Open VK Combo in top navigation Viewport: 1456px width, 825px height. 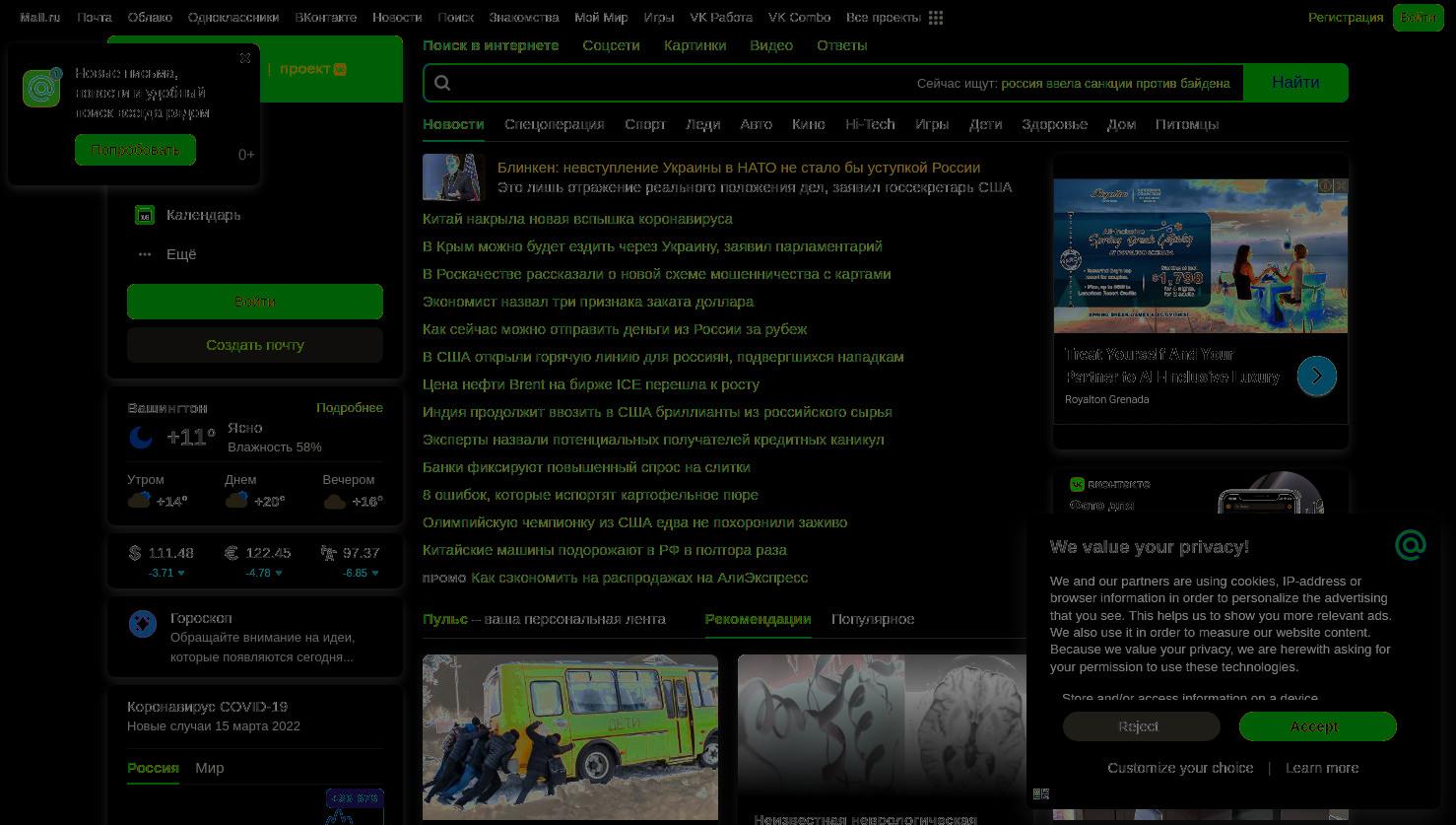pyautogui.click(x=799, y=18)
